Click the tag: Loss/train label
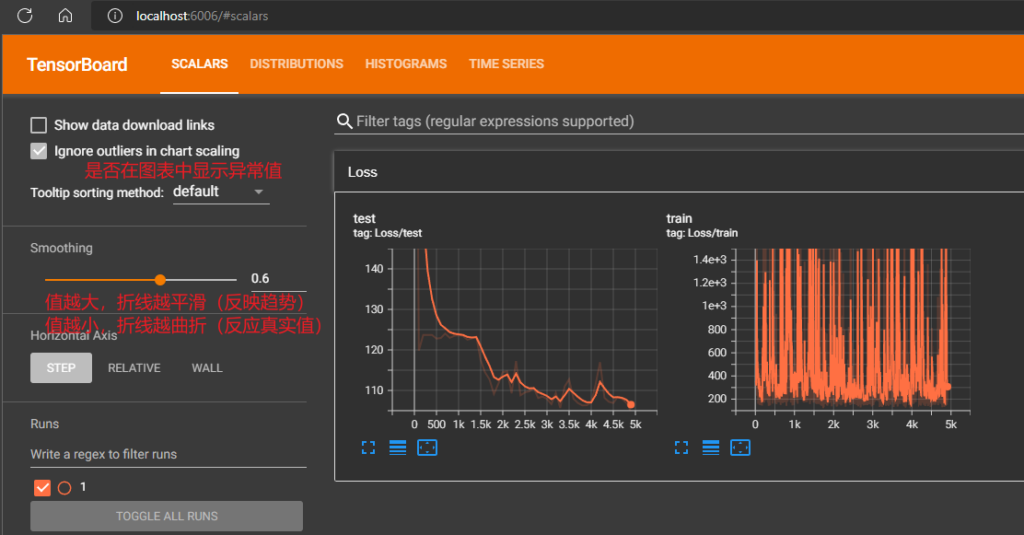Screen dimensions: 1024x535 coord(702,233)
